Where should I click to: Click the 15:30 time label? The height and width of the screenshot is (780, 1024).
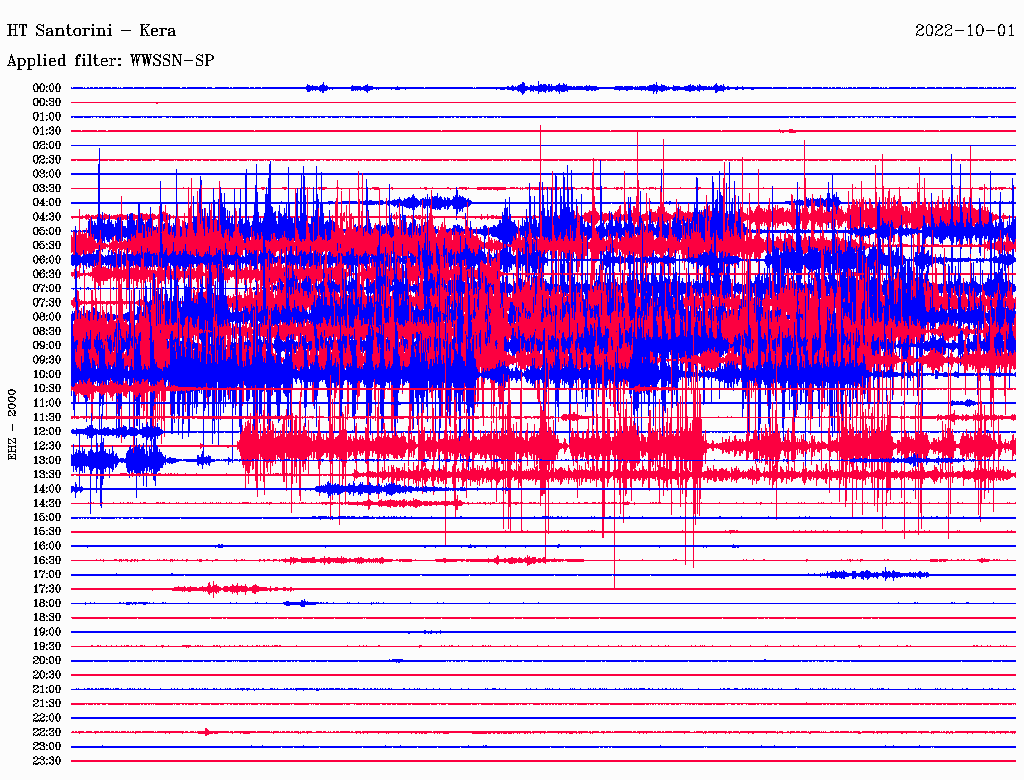(47, 532)
